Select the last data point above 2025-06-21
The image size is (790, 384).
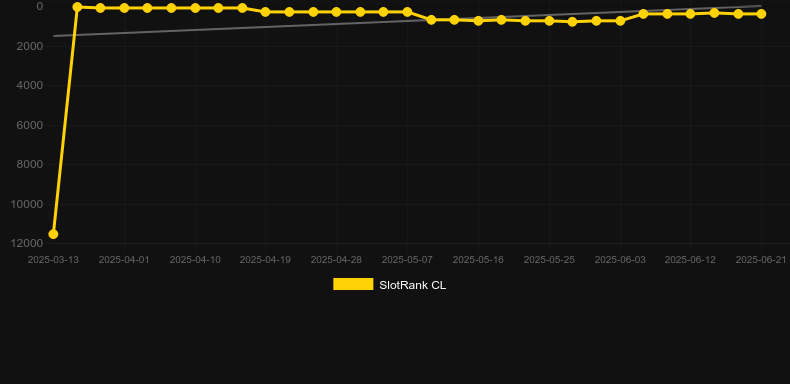761,14
